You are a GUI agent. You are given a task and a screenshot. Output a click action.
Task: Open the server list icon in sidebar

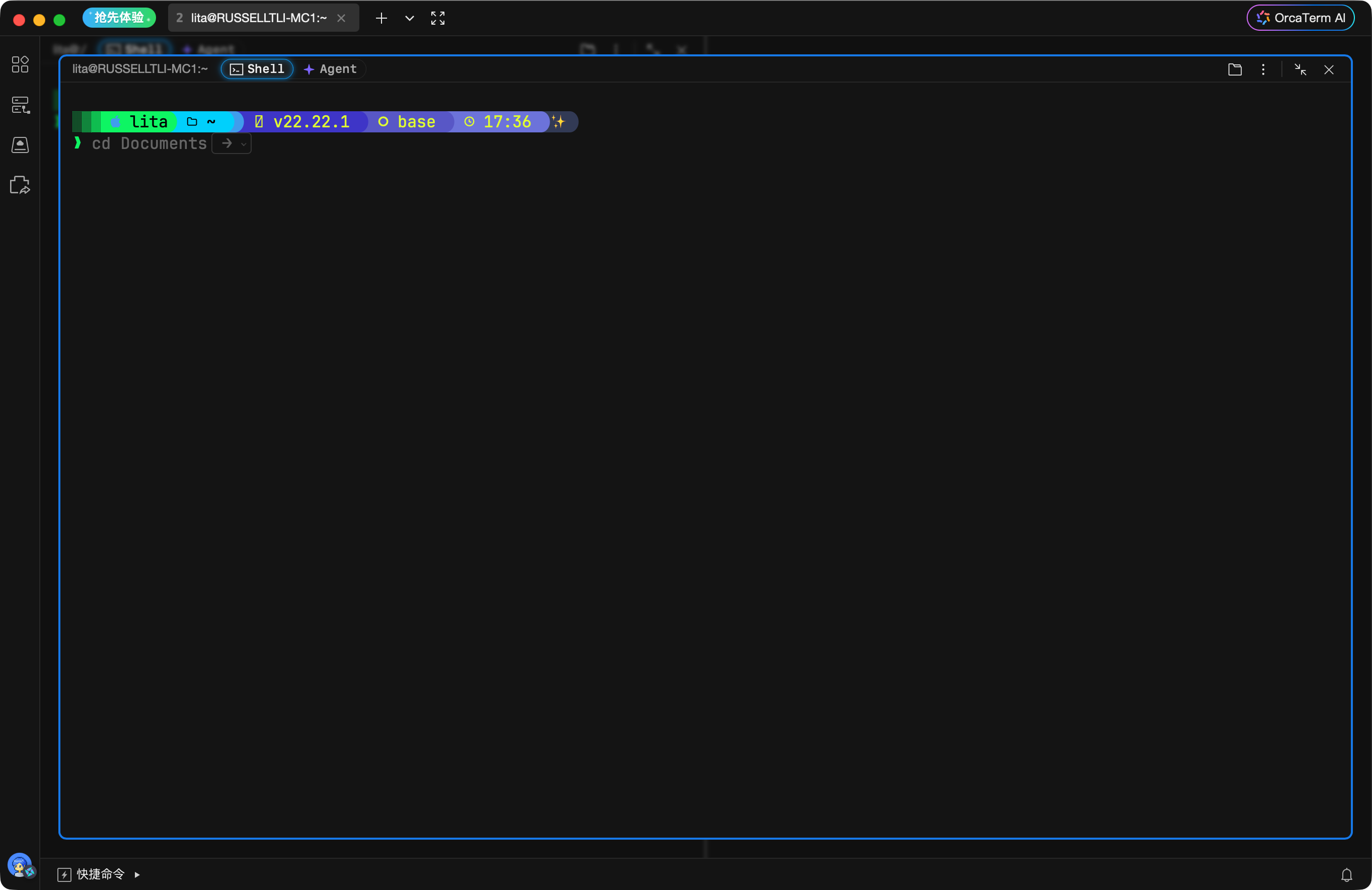20,105
